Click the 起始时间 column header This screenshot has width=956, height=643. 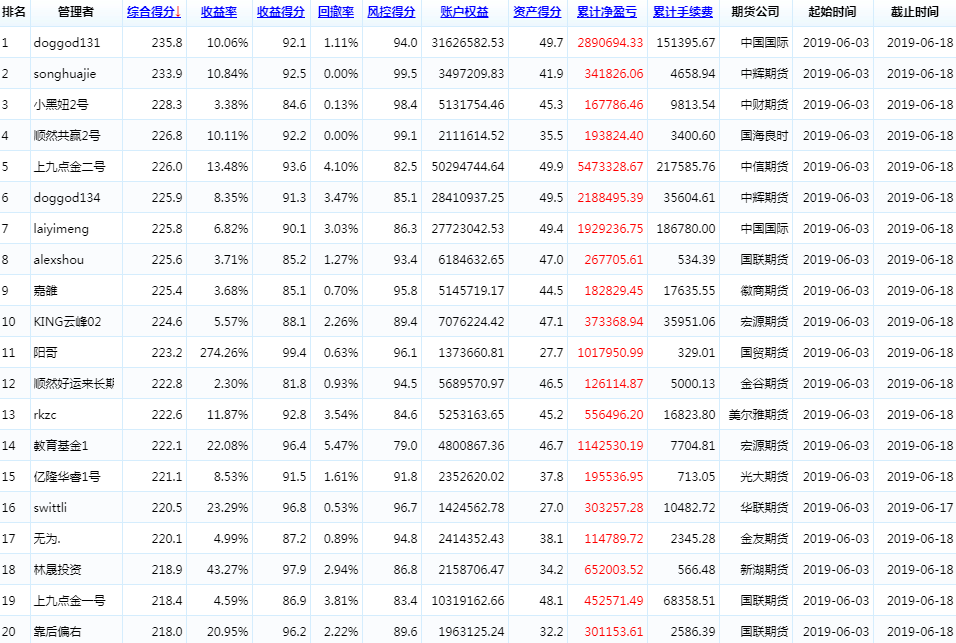(x=832, y=12)
